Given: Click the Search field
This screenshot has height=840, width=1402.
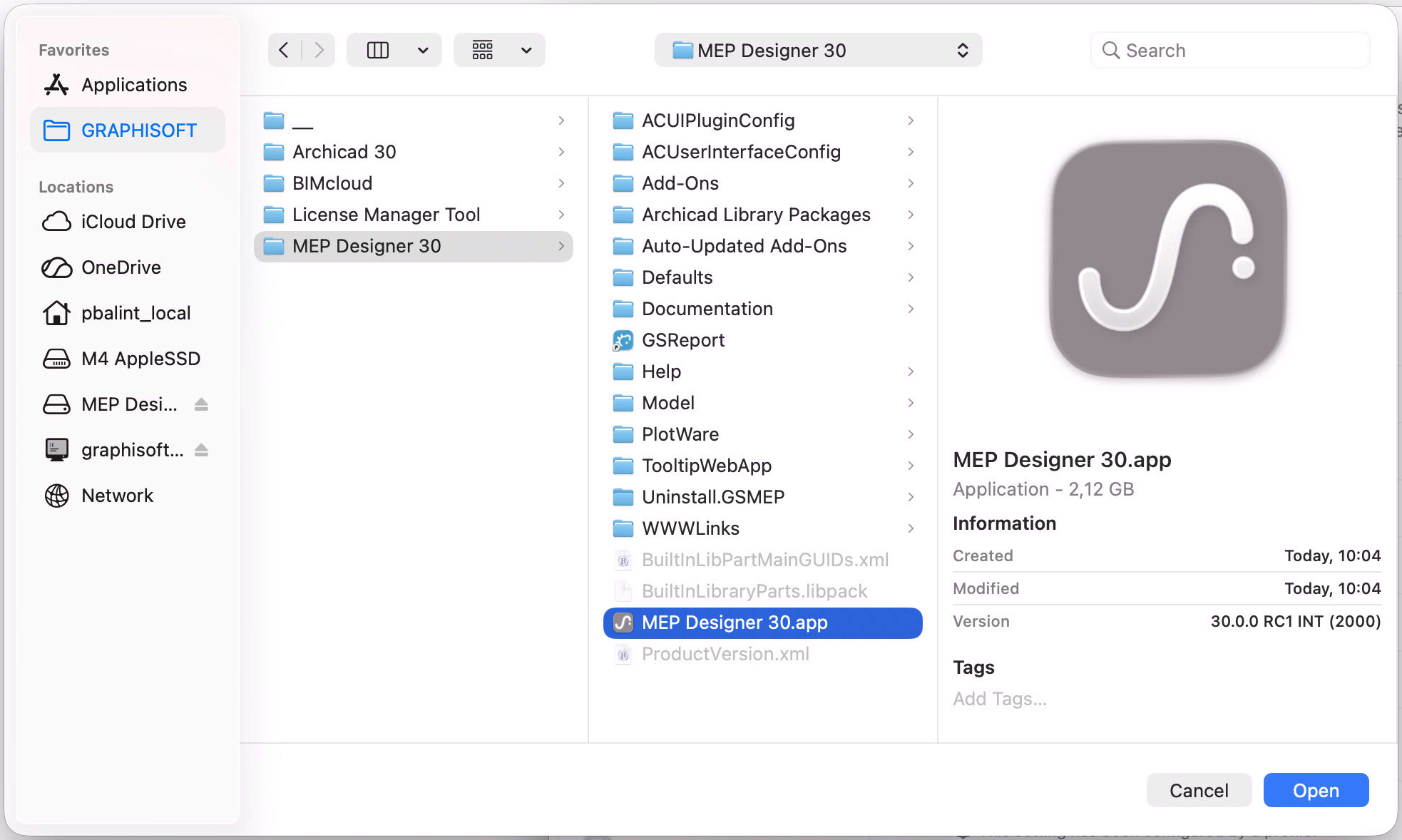Looking at the screenshot, I should [1230, 50].
